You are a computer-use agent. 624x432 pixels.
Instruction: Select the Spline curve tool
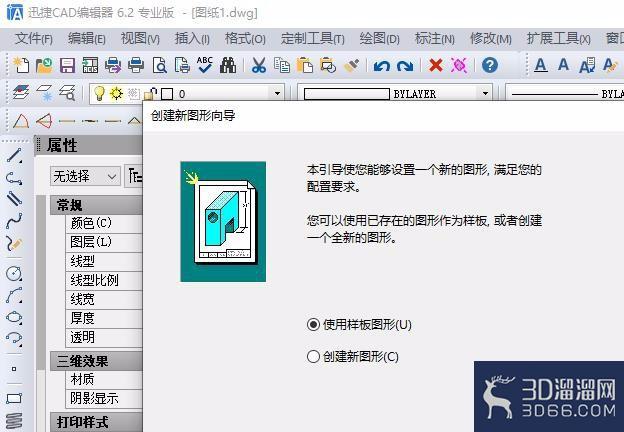click(x=14, y=221)
